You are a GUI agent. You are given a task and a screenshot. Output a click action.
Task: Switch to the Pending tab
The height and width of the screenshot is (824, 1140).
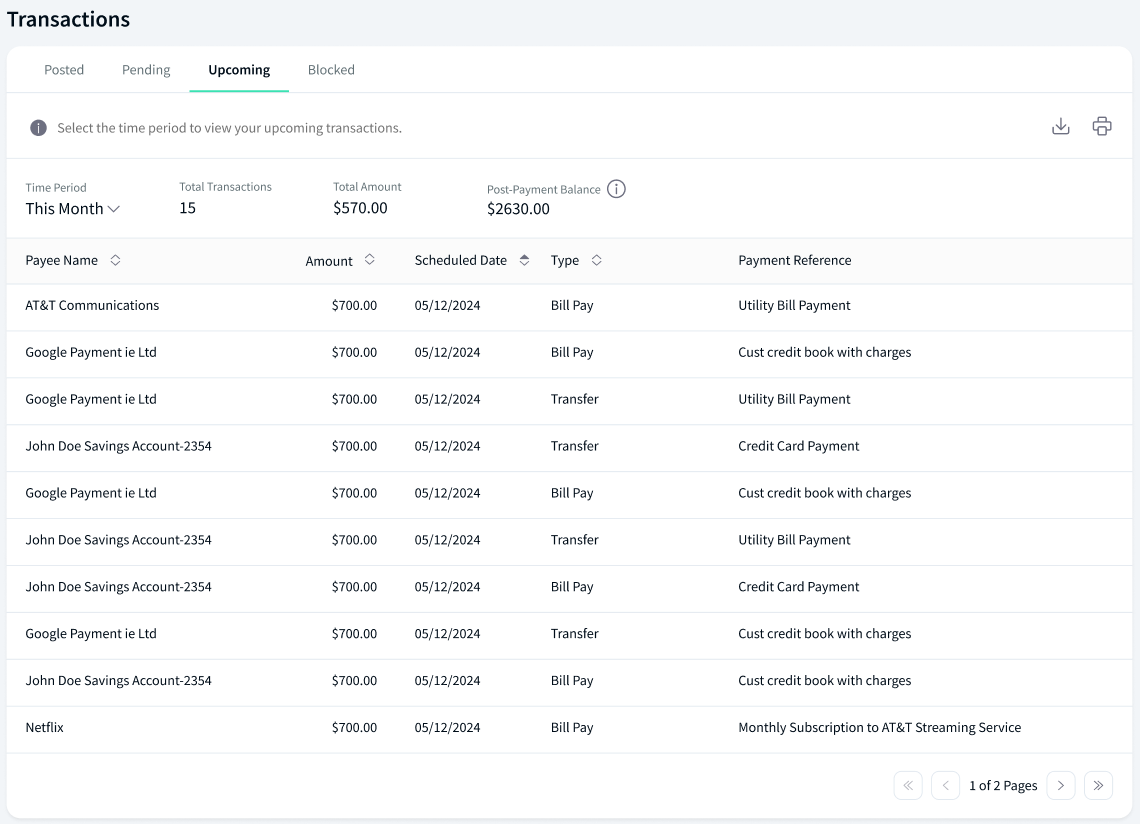146,70
